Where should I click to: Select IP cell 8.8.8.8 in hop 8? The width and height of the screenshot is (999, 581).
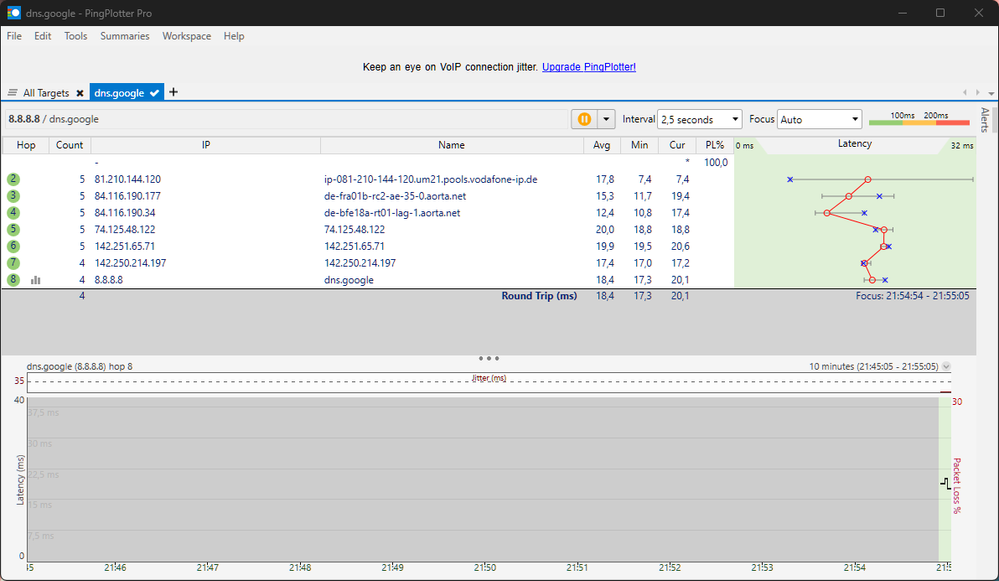109,280
